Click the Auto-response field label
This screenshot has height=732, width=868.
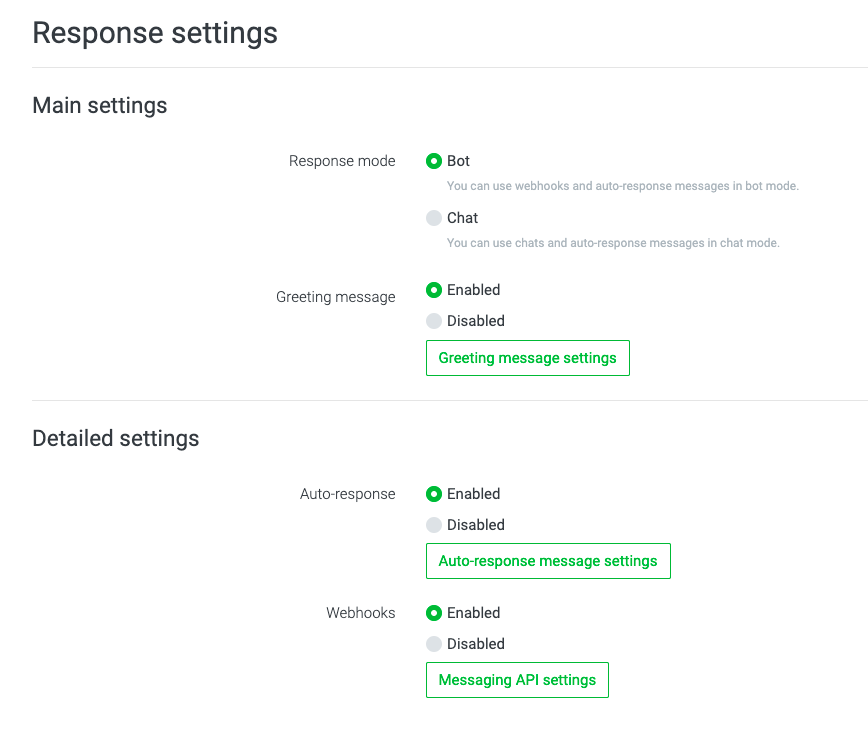(x=348, y=494)
